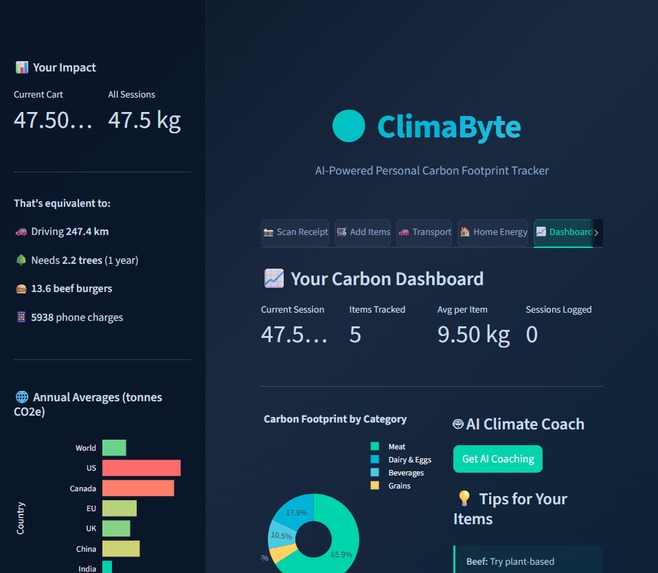Click the lightbulb icon beside Tips for Your Items
Viewport: 658px width, 573px height.
464,498
